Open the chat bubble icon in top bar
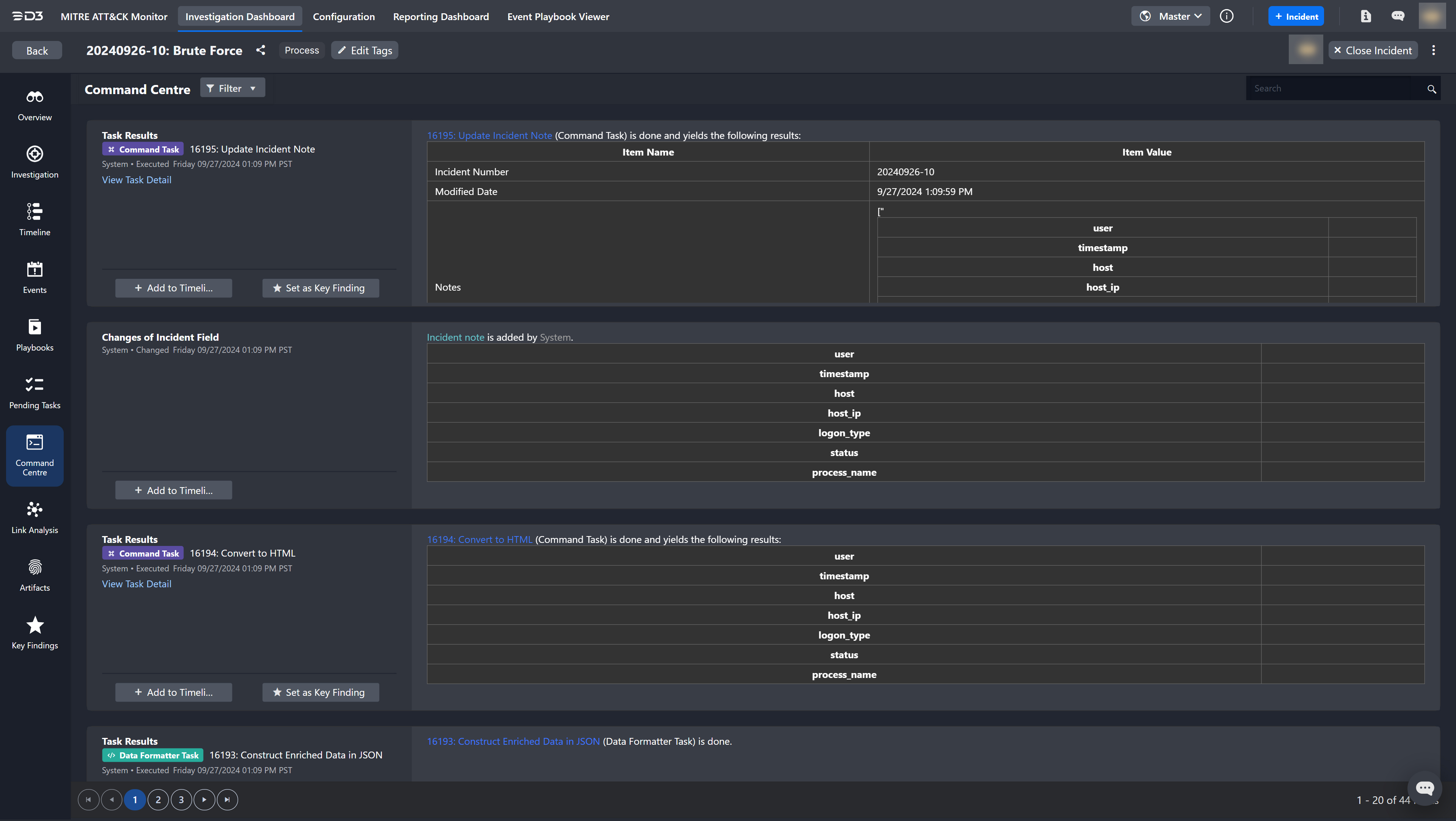The height and width of the screenshot is (821, 1456). pyautogui.click(x=1398, y=16)
